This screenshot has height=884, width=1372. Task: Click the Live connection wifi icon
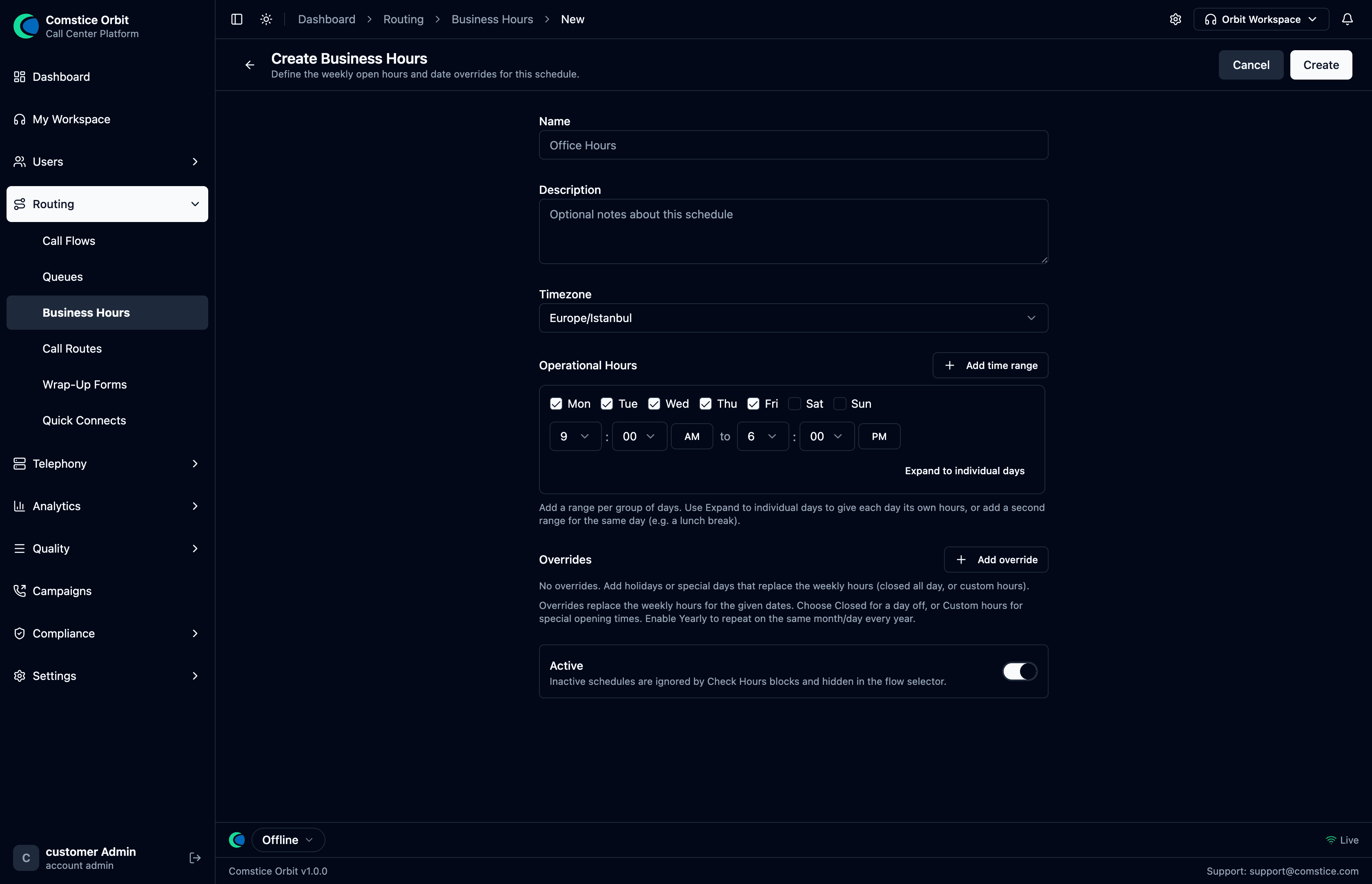tap(1331, 840)
